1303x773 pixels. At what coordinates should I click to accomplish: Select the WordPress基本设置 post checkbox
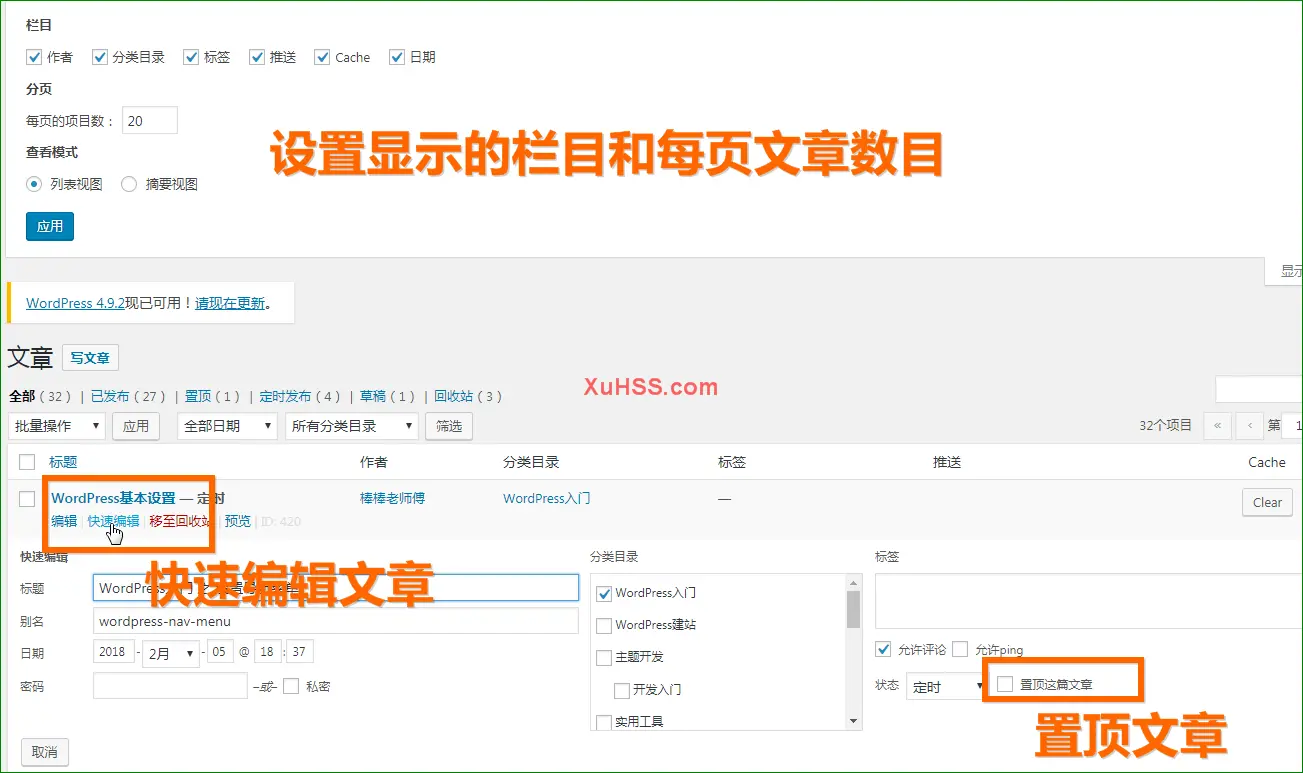(x=27, y=498)
